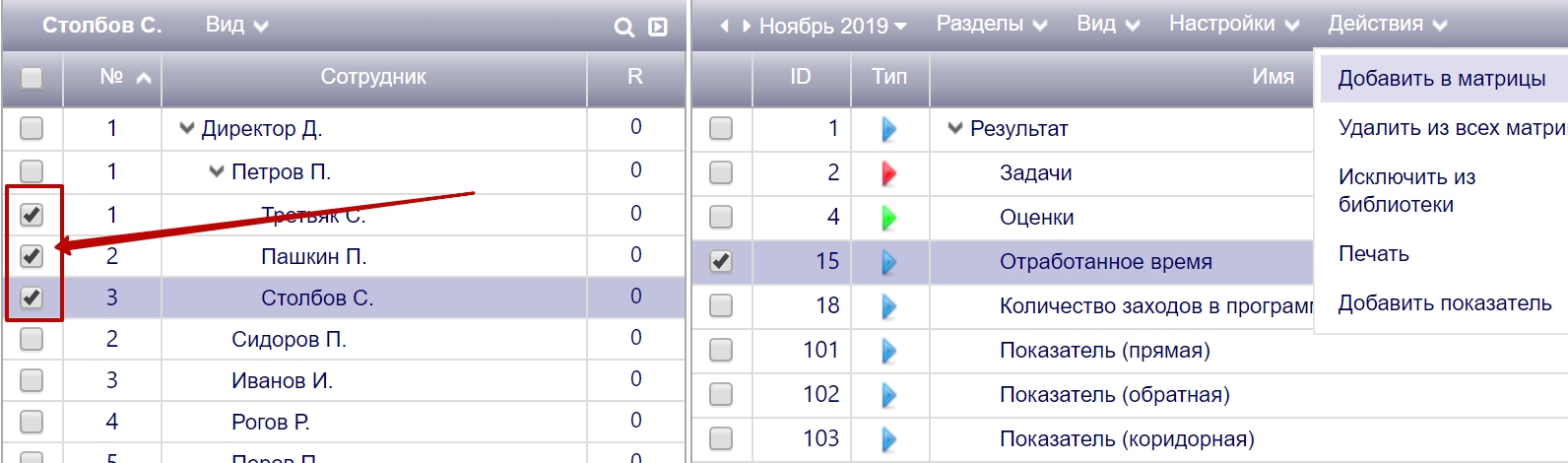Go to previous month arrow
Image resolution: width=1568 pixels, height=463 pixels.
point(725,26)
